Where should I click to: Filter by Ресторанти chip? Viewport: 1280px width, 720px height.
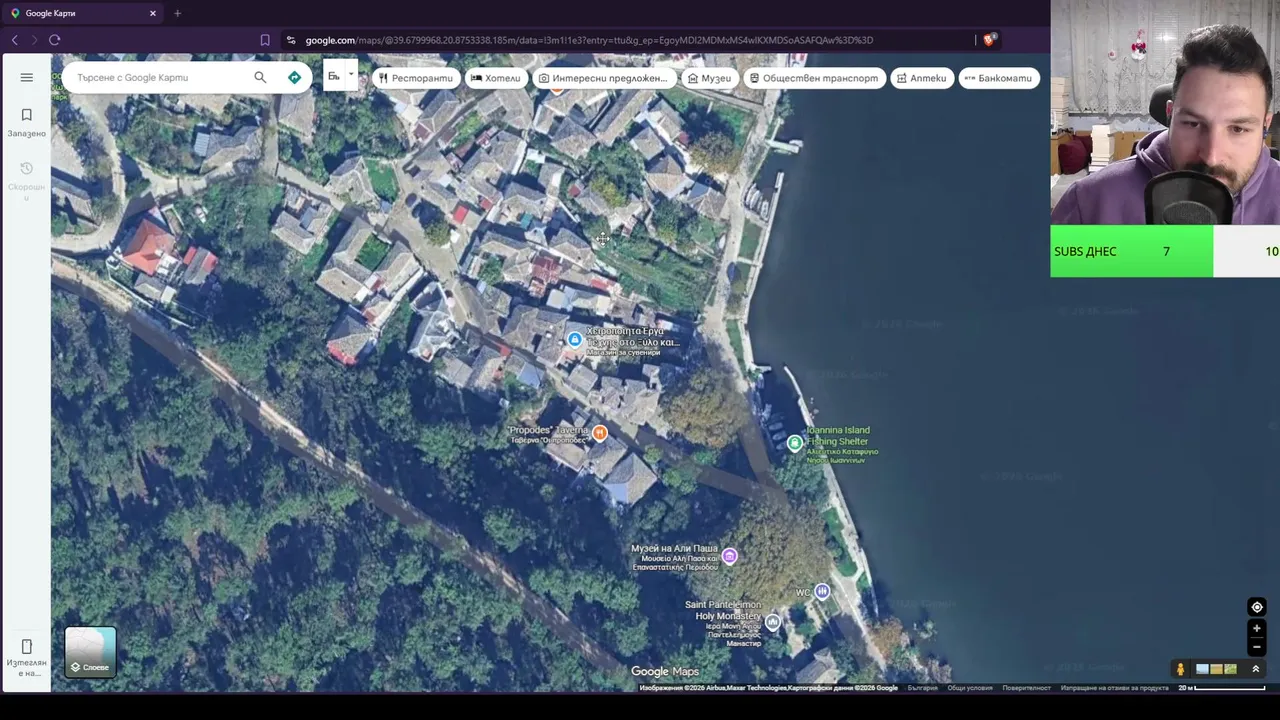[415, 78]
